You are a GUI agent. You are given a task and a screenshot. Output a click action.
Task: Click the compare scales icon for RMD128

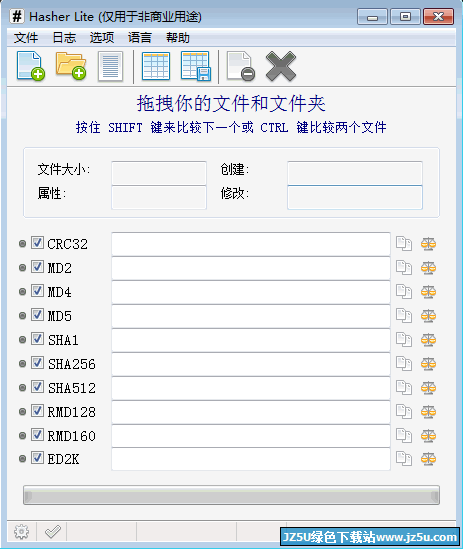428,412
